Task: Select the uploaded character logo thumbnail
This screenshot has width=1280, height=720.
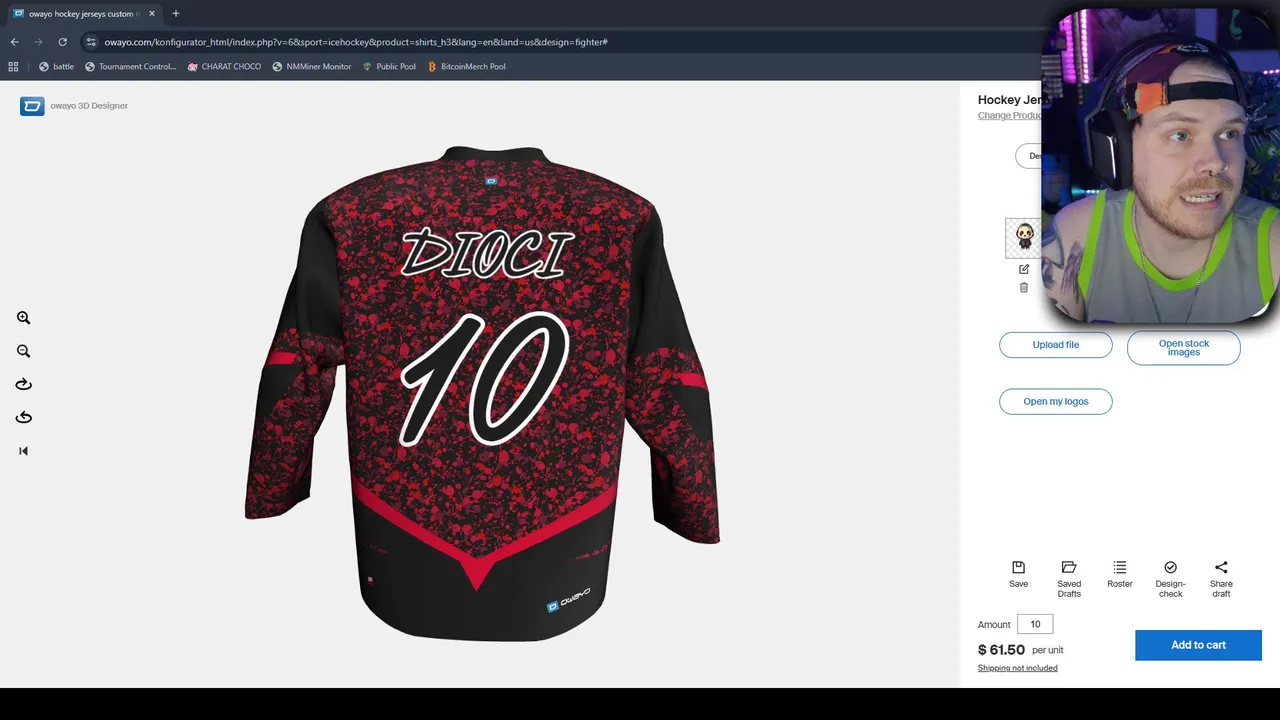Action: click(x=1023, y=238)
